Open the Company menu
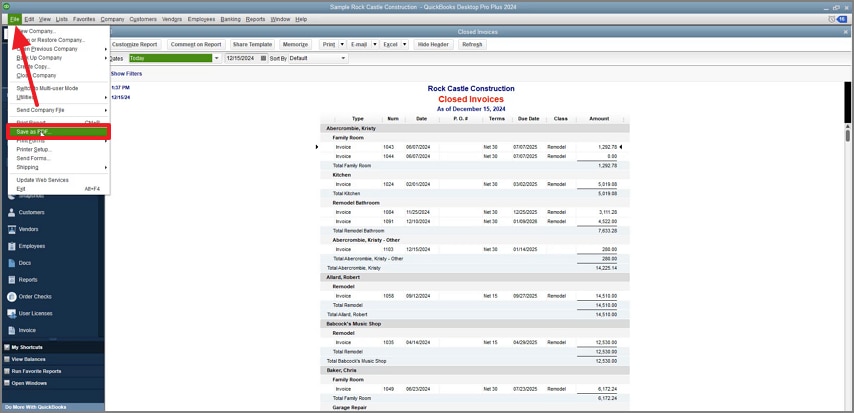This screenshot has width=854, height=413. pyautogui.click(x=113, y=19)
